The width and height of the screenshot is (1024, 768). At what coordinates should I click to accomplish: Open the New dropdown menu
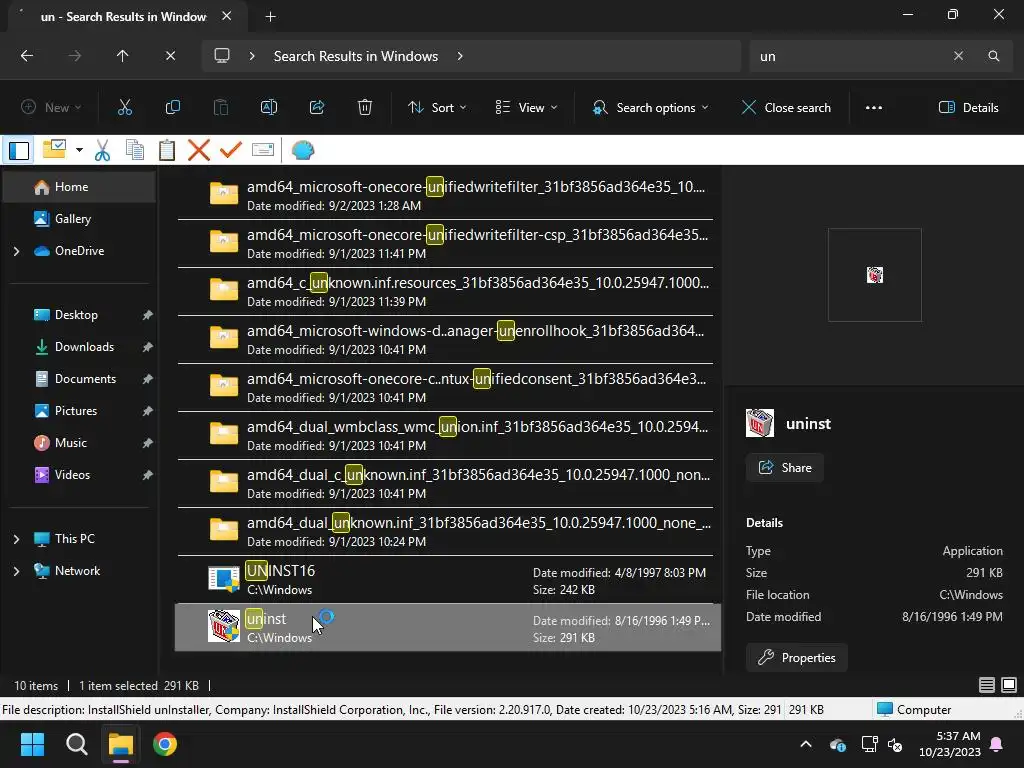[x=51, y=108]
